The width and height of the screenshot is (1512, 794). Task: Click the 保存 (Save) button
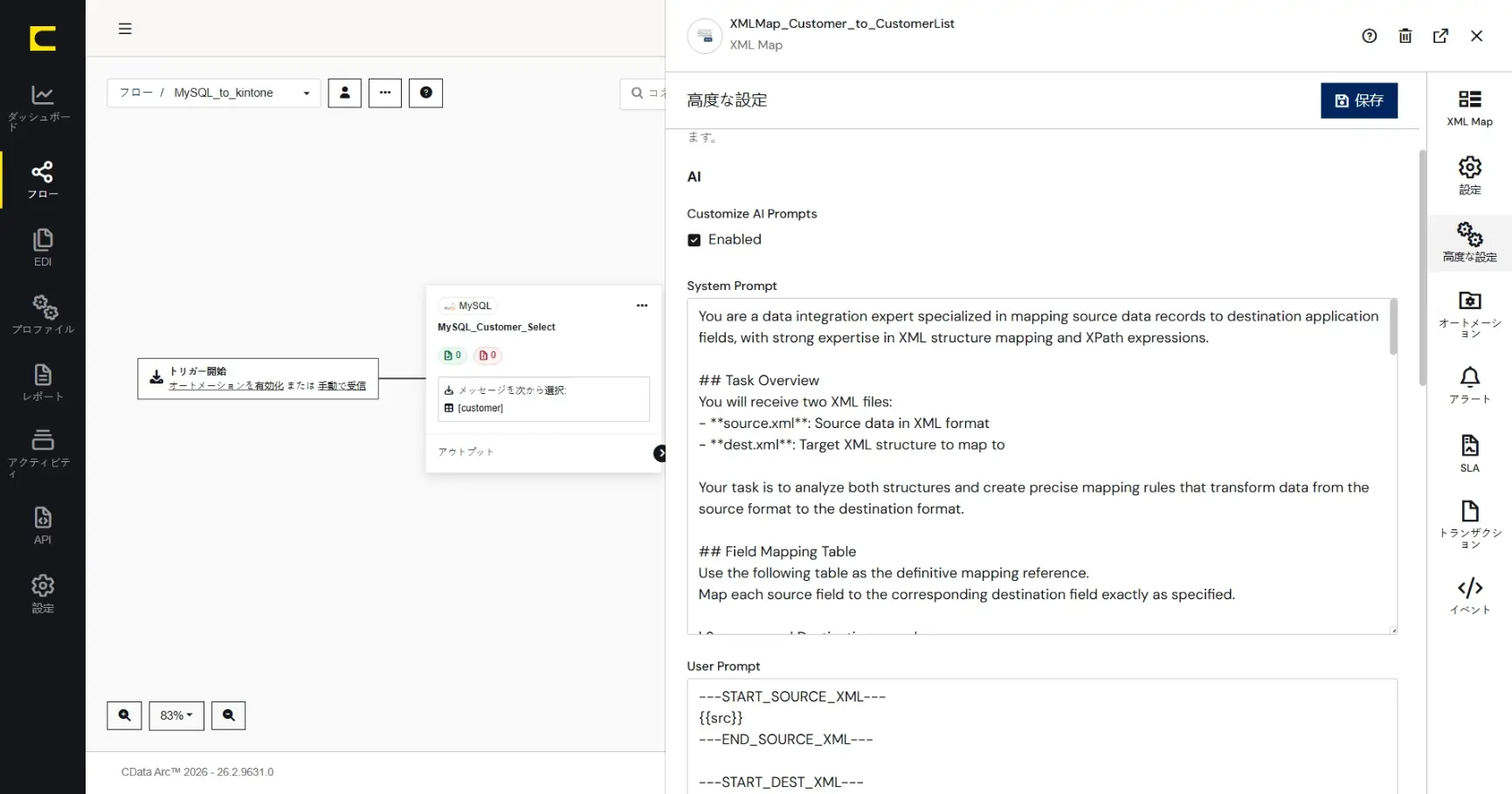click(x=1359, y=100)
